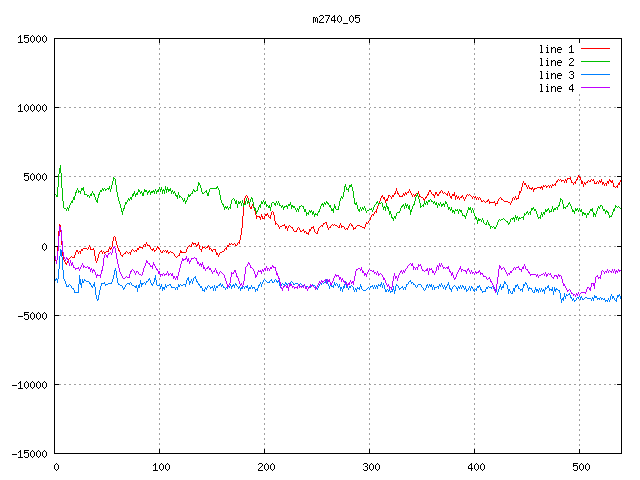640x480 pixels.
Task: Click the 500 x-axis tick label
Action: tap(579, 467)
